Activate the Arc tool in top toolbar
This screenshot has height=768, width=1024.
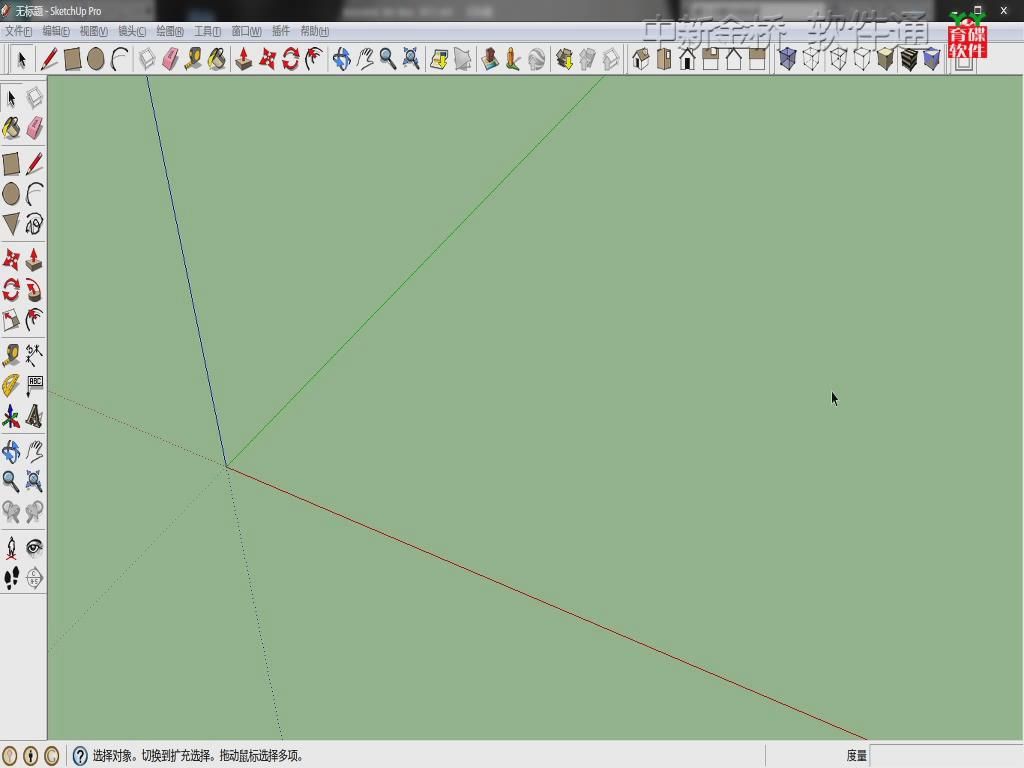(x=119, y=59)
